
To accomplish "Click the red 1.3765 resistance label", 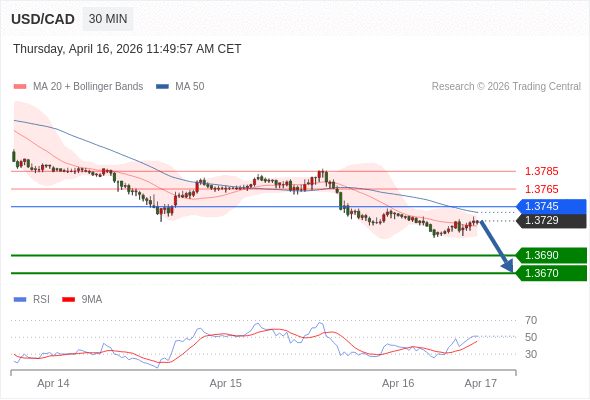I will tap(541, 189).
